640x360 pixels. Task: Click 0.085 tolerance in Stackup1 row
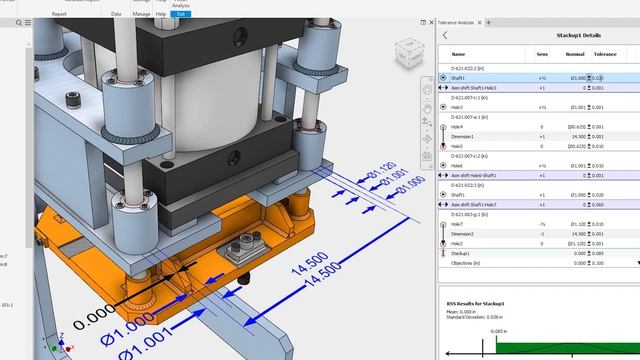tap(598, 253)
